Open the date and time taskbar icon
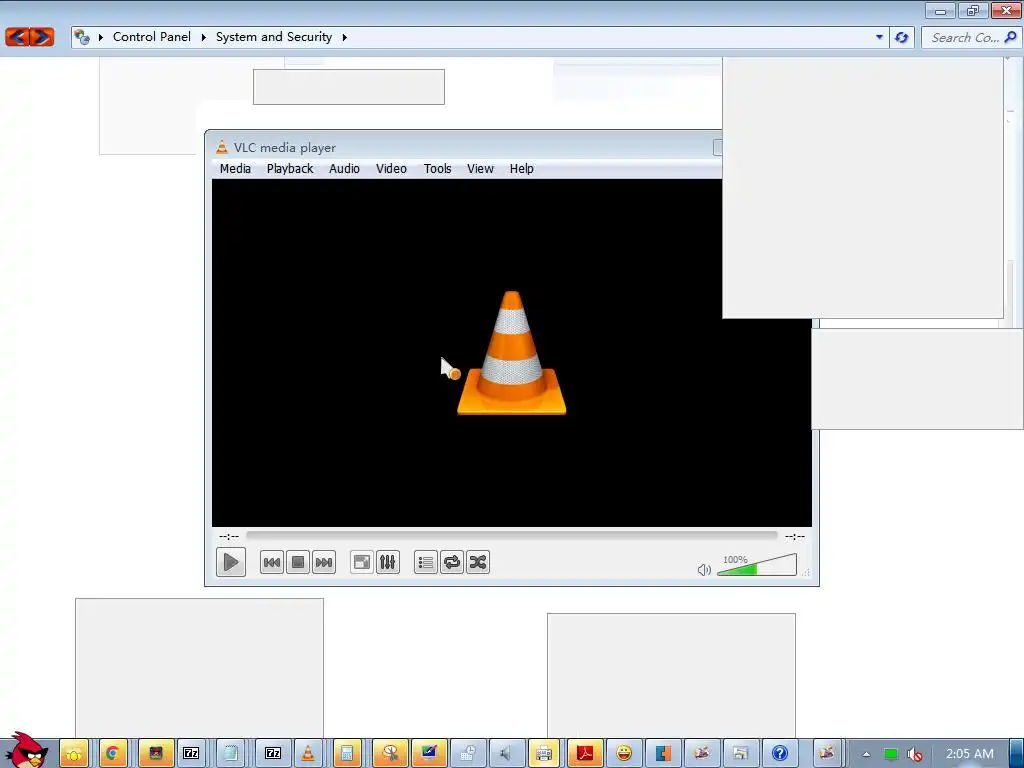Image resolution: width=1024 pixels, height=768 pixels. (x=467, y=754)
